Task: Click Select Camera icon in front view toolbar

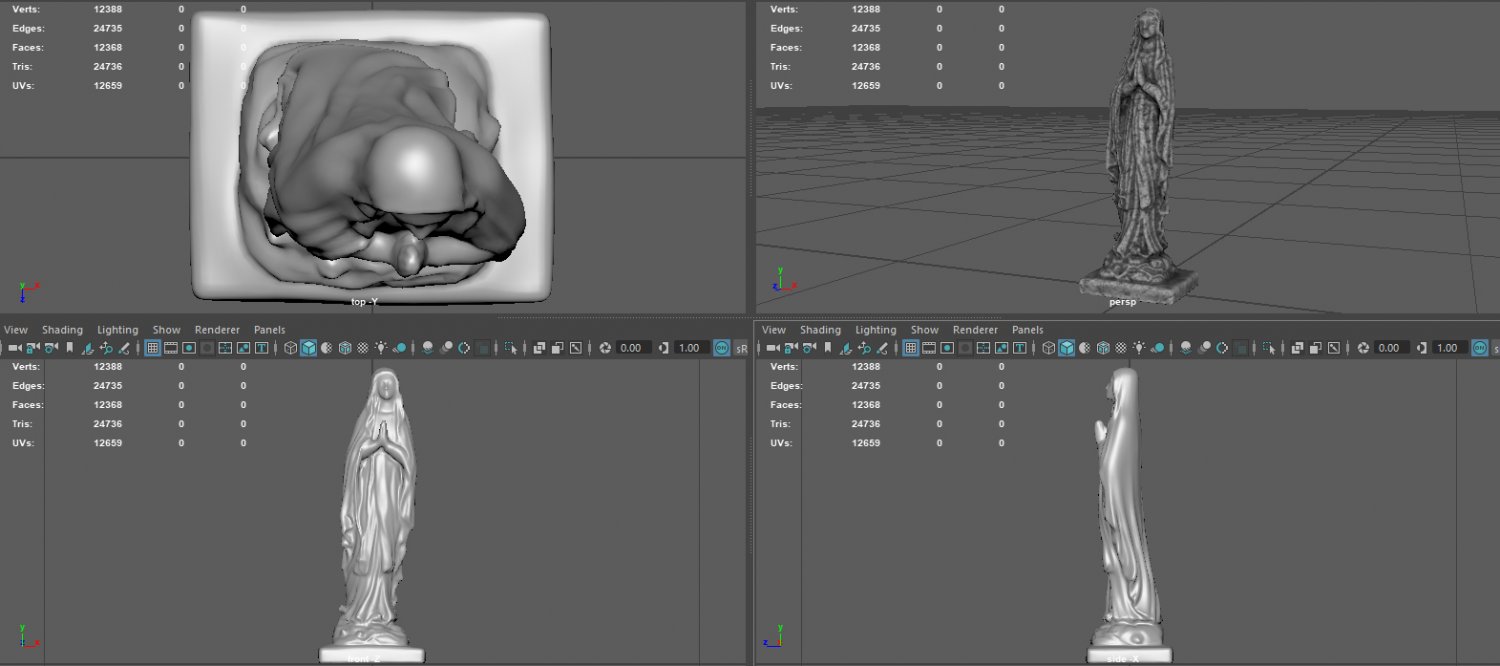Action: pyautogui.click(x=15, y=348)
